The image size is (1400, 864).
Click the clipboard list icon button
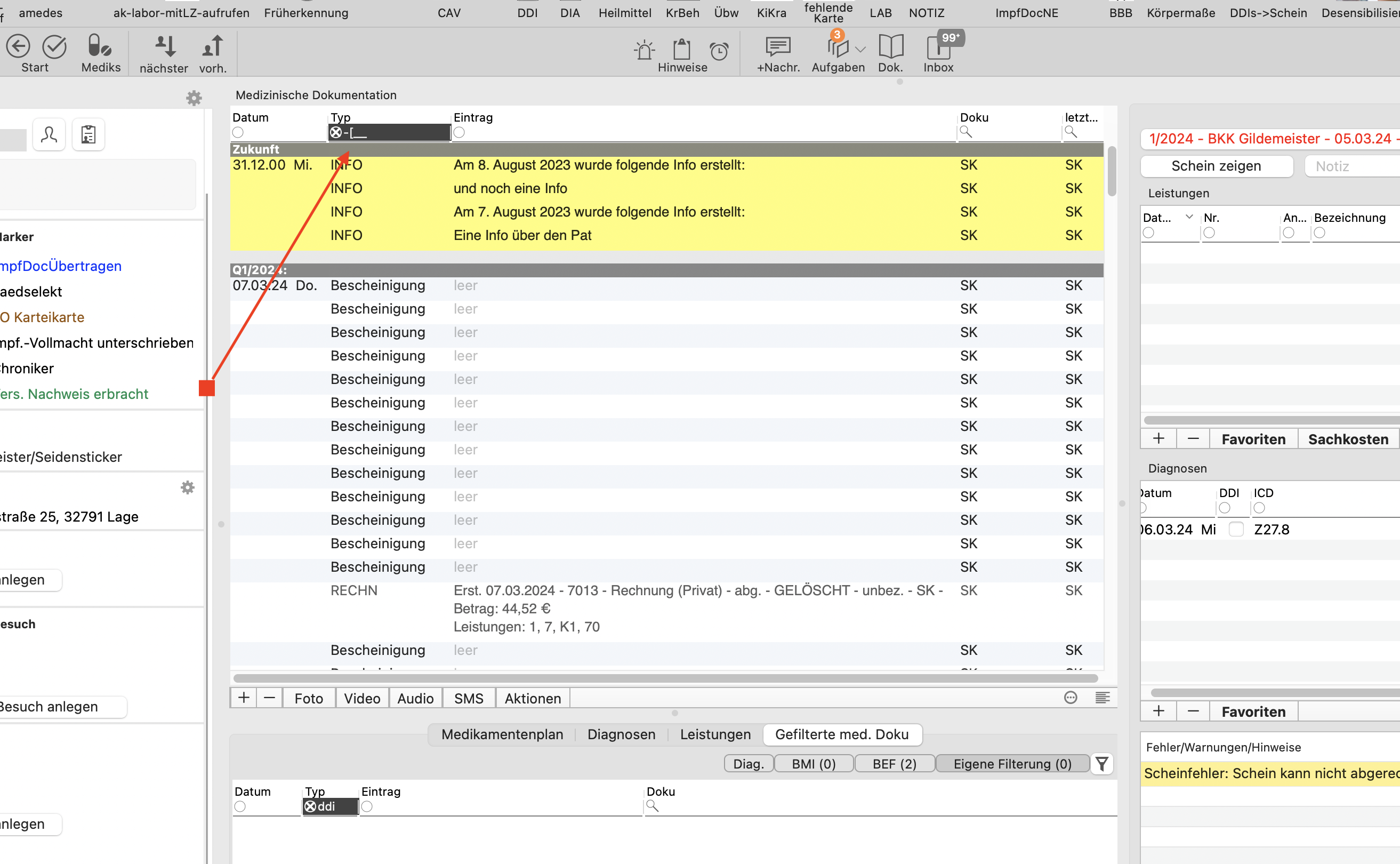[x=88, y=135]
